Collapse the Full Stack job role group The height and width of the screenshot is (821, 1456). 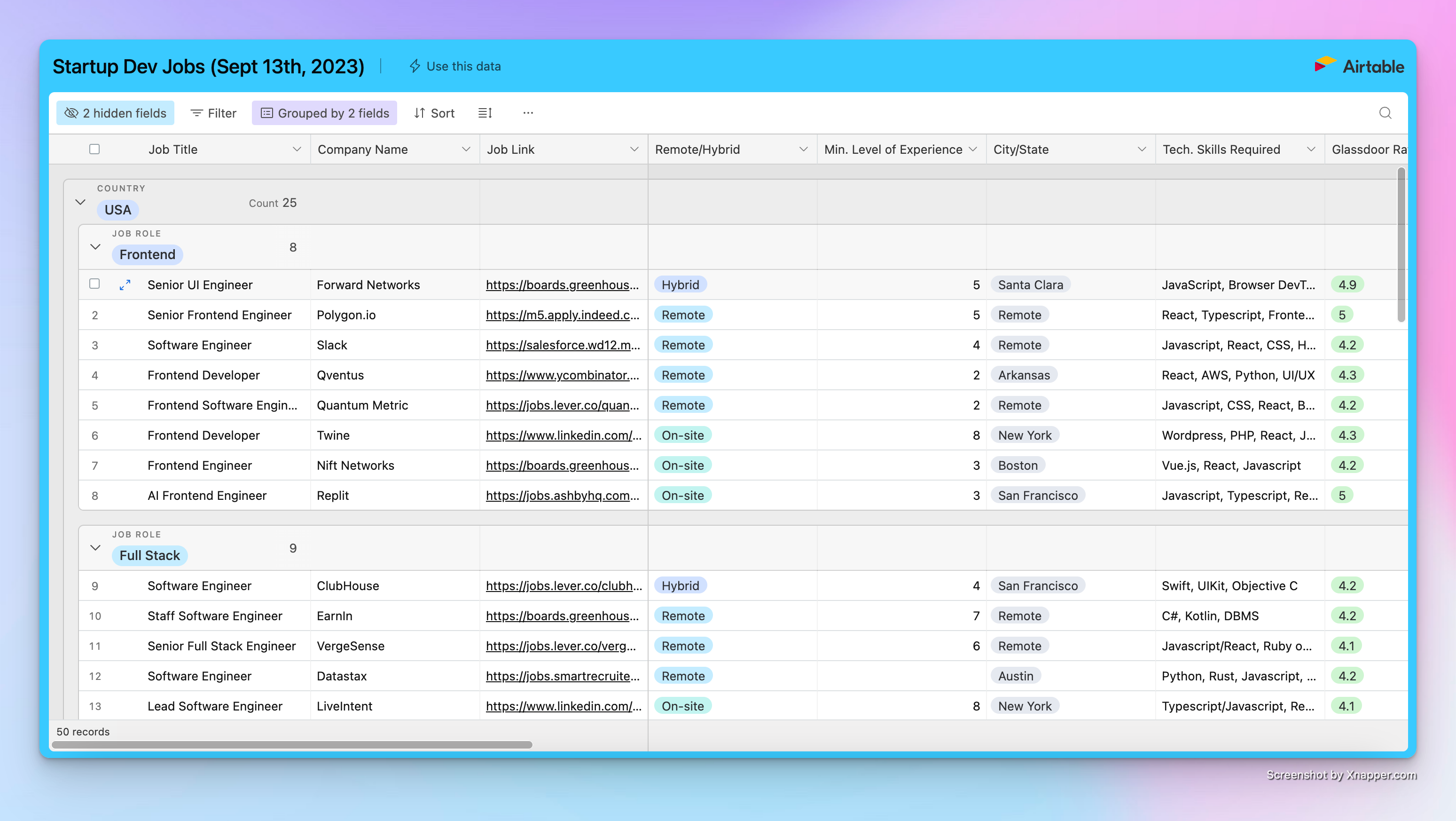95,547
